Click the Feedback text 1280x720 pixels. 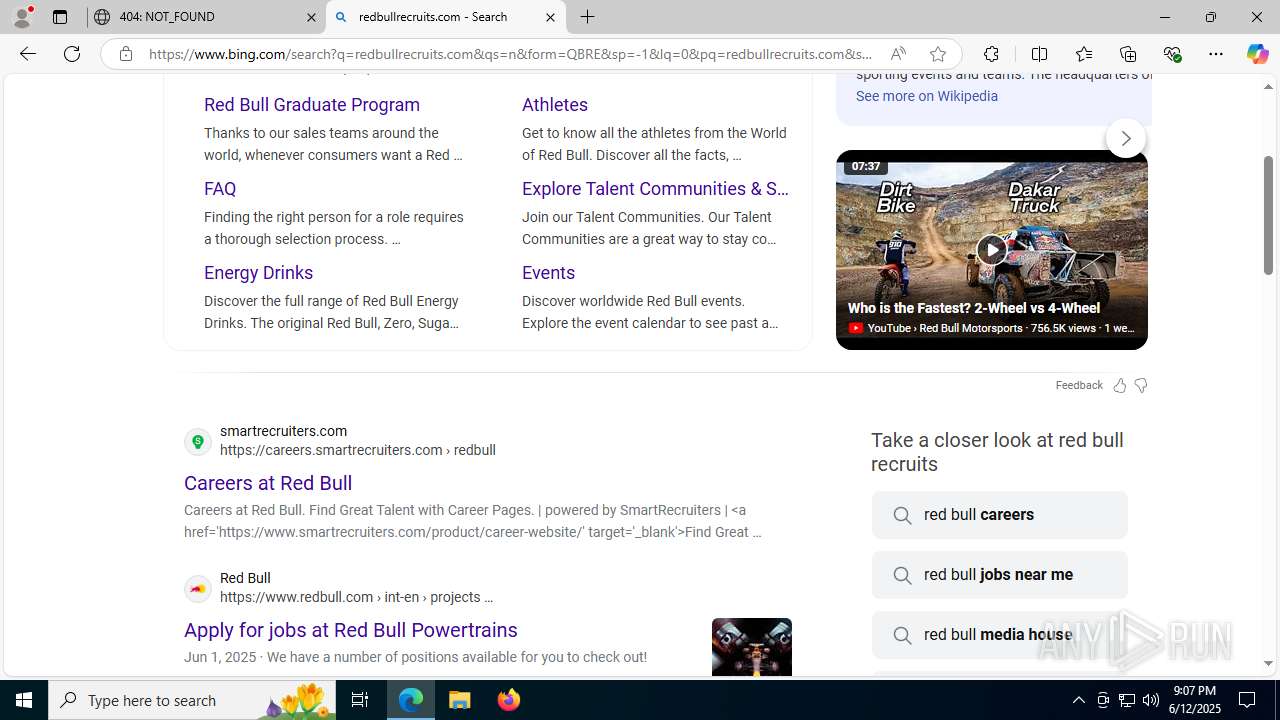[1079, 385]
